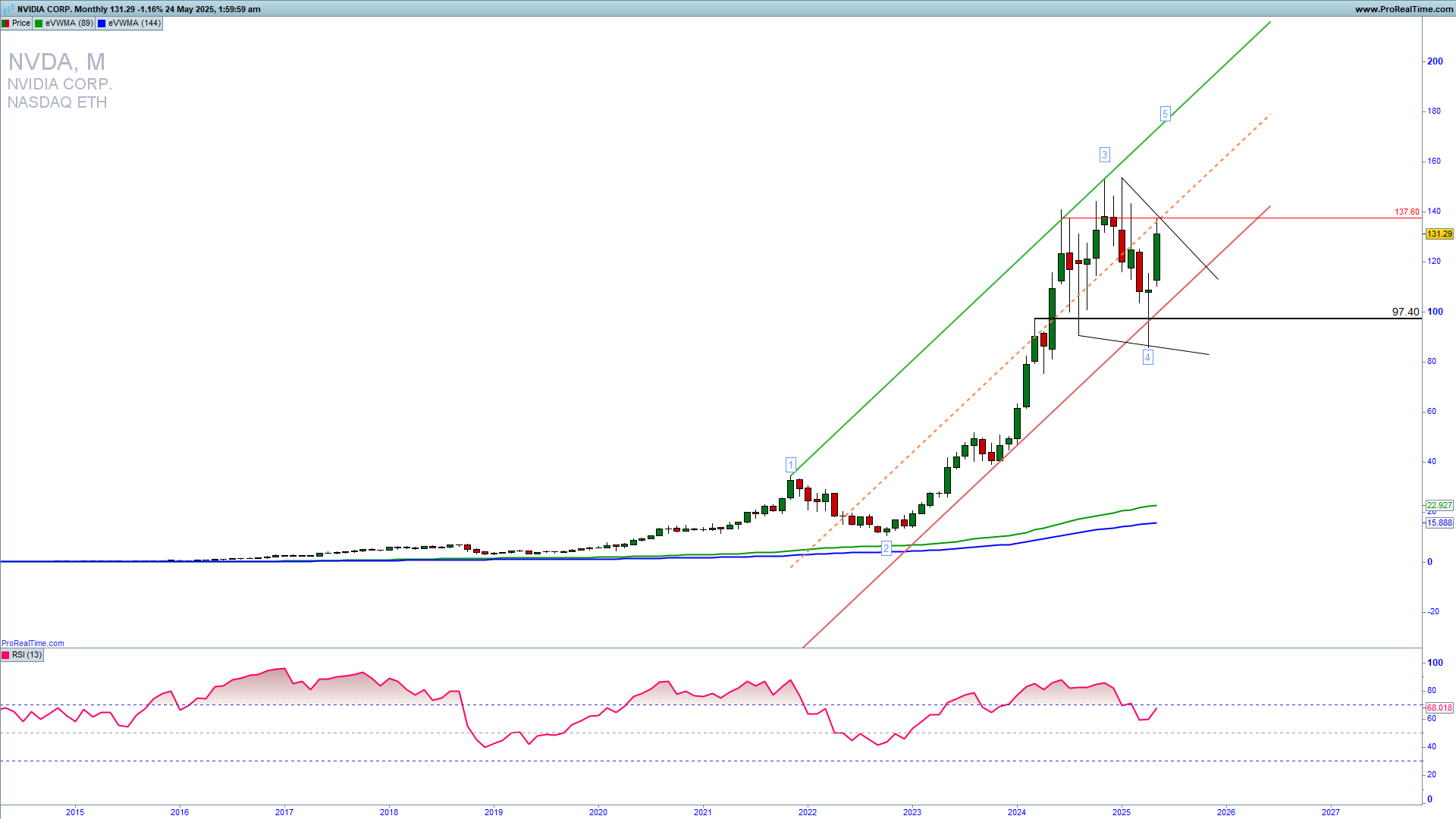1456x819 pixels.
Task: Click the 180 price scale value
Action: click(x=1434, y=111)
